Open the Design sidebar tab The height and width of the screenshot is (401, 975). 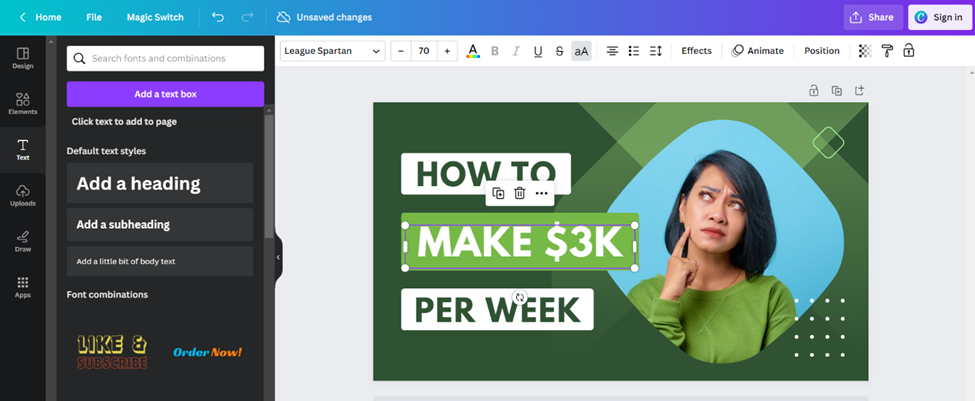pyautogui.click(x=22, y=58)
